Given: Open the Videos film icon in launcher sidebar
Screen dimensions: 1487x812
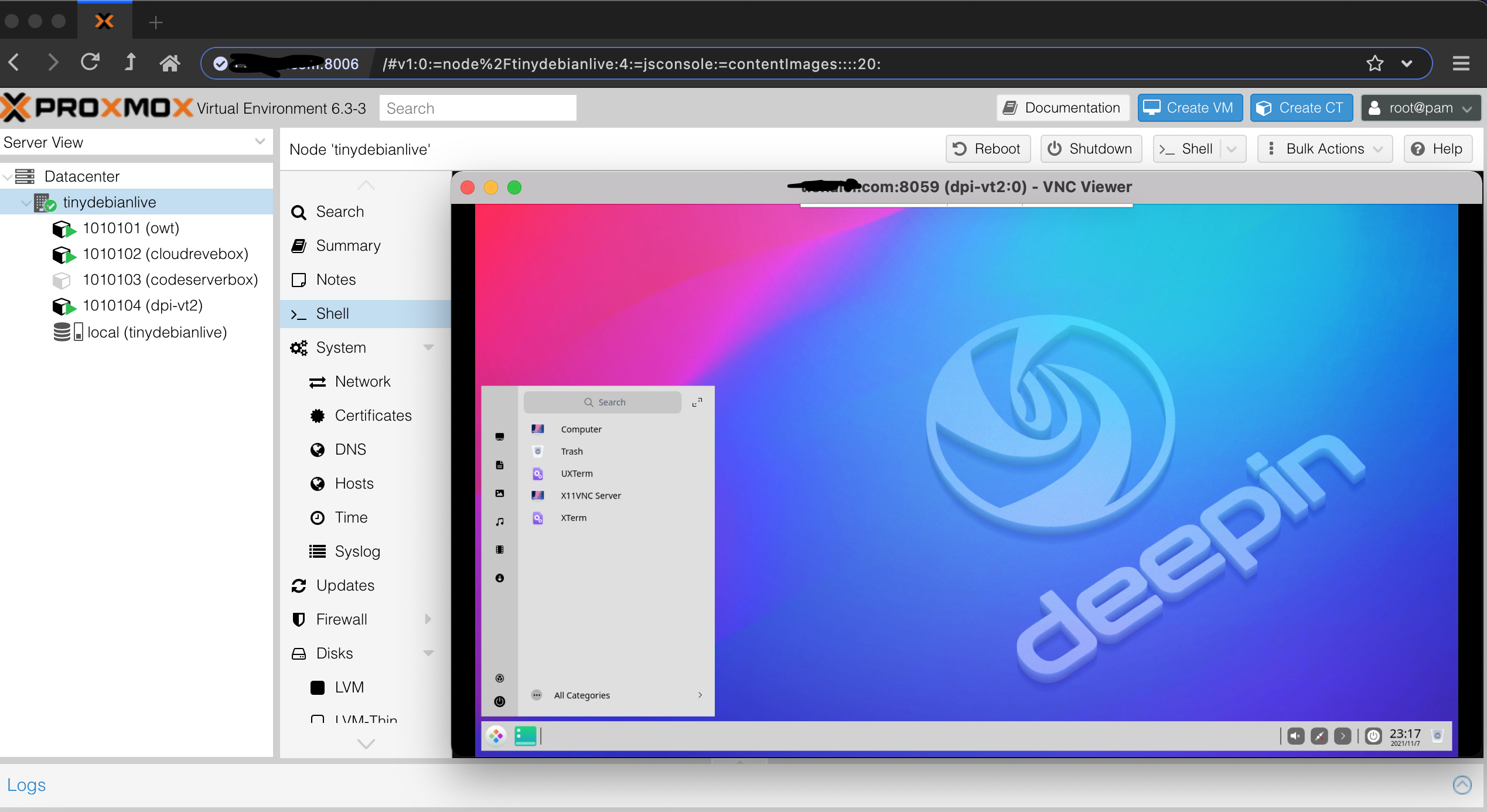Looking at the screenshot, I should pos(500,550).
